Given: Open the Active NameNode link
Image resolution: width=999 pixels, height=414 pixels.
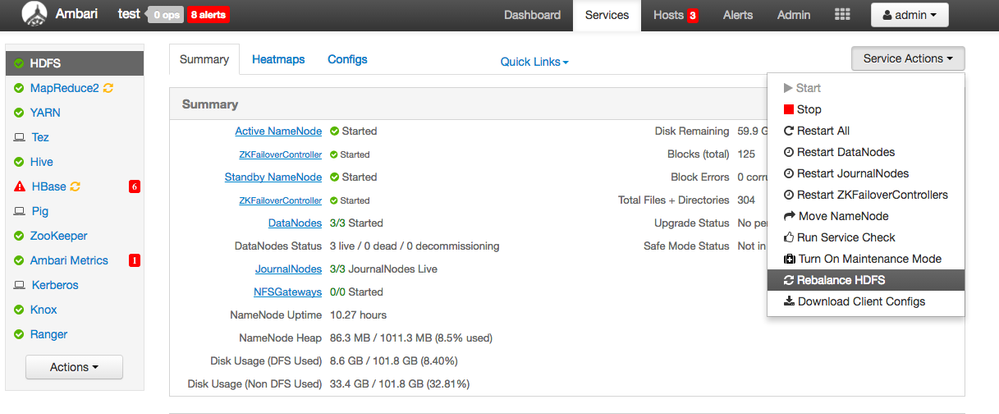Looking at the screenshot, I should coord(278,131).
